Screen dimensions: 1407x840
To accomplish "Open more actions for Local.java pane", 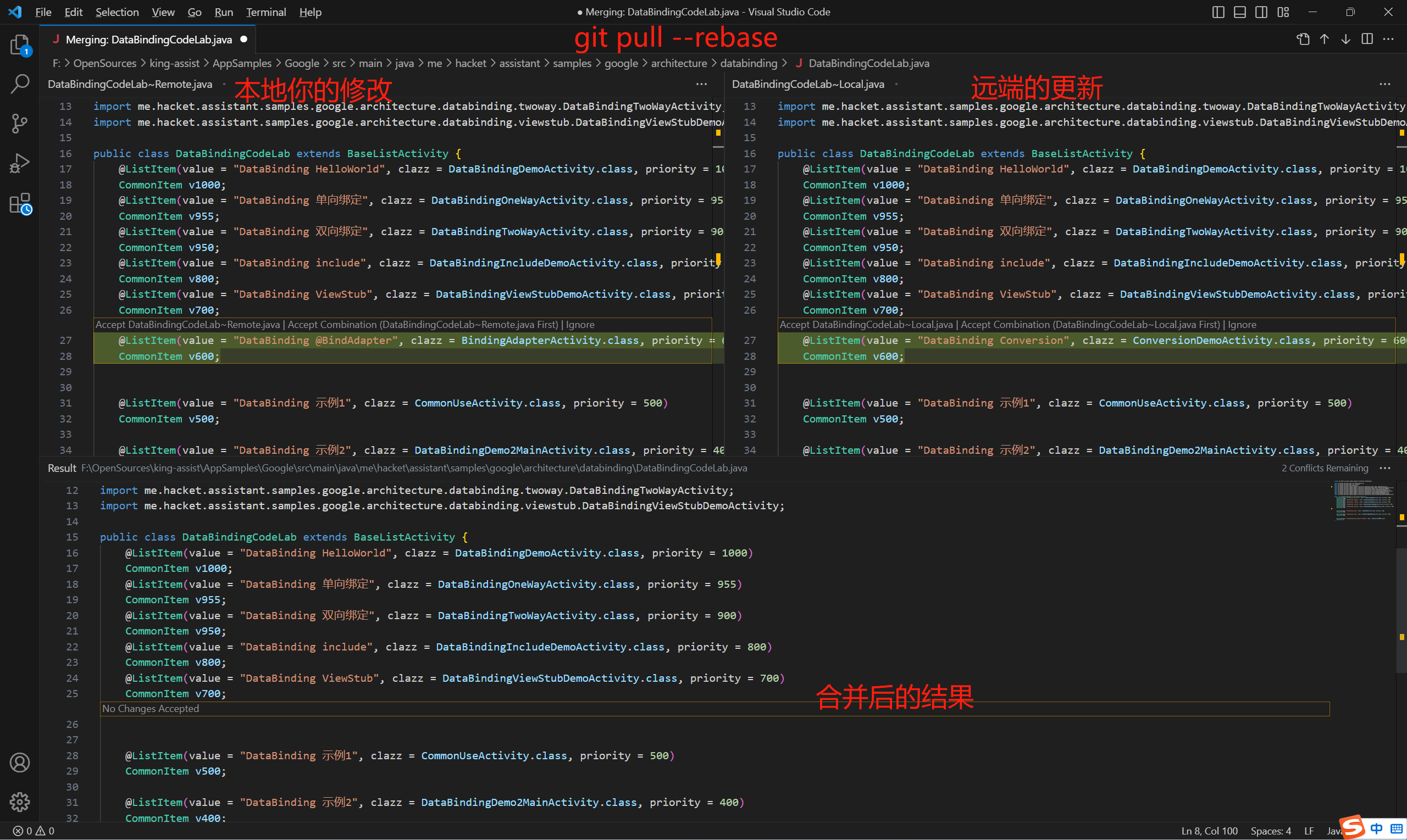I will pos(1384,84).
